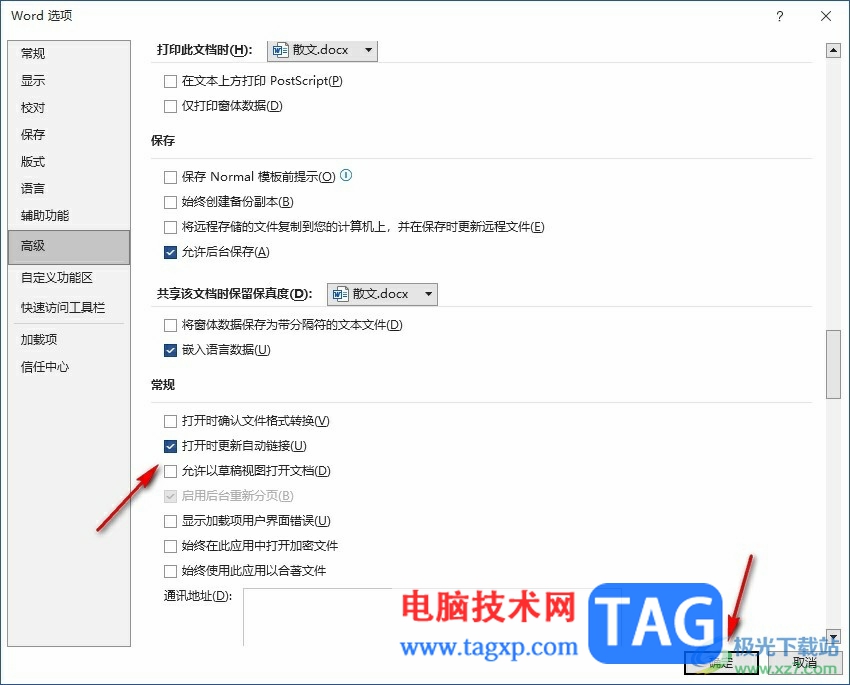This screenshot has width=850, height=685.
Task: Uncheck '嵌入语言数据' checkbox
Action: [x=170, y=350]
